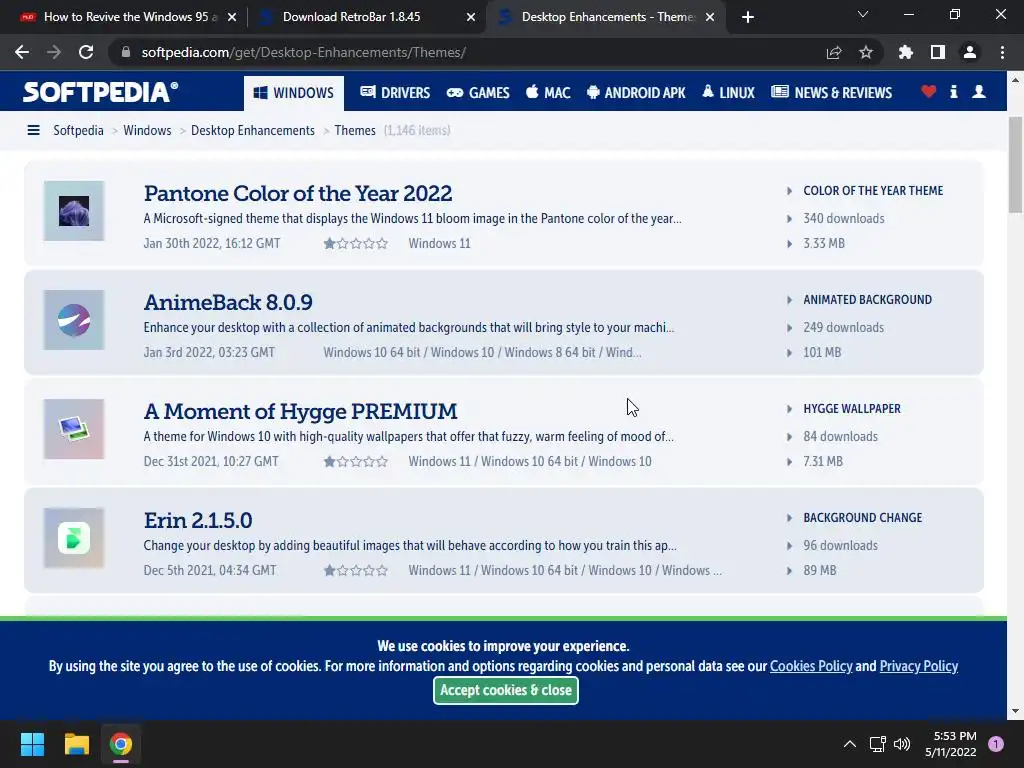The image size is (1024, 768).
Task: Open the MAC section
Action: coord(548,93)
